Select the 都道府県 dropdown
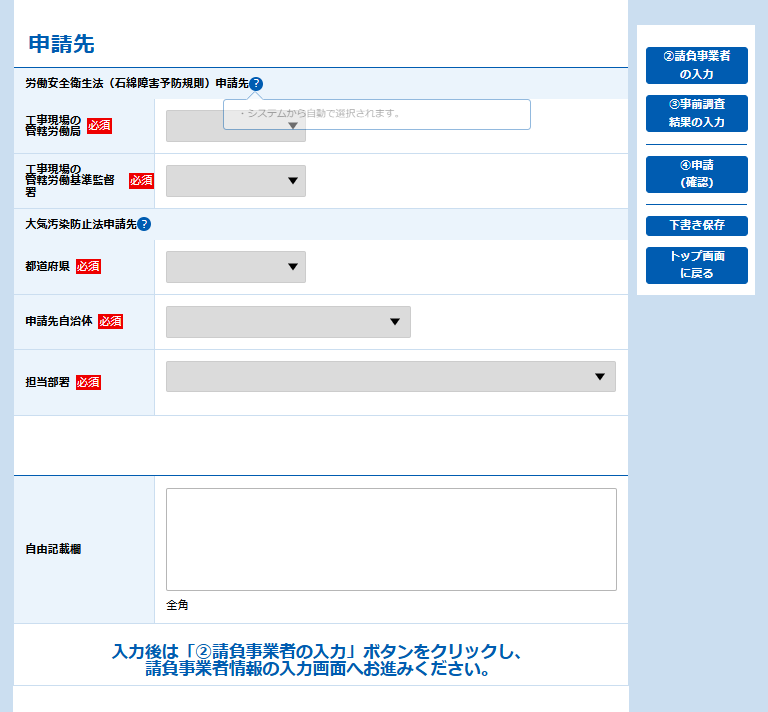Screen dimensions: 768x712 click(236, 267)
